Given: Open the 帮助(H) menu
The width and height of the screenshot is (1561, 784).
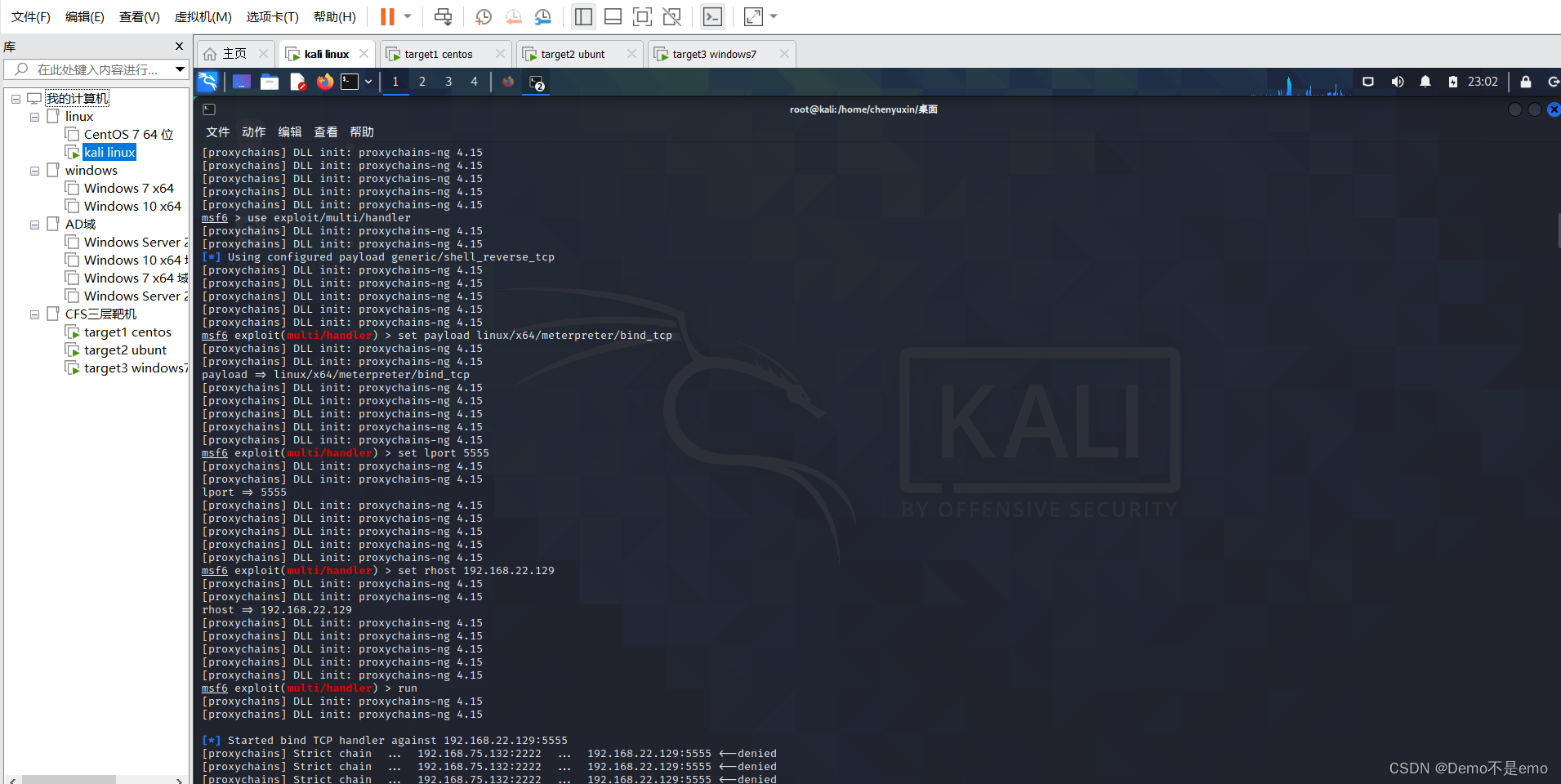Looking at the screenshot, I should 335,16.
